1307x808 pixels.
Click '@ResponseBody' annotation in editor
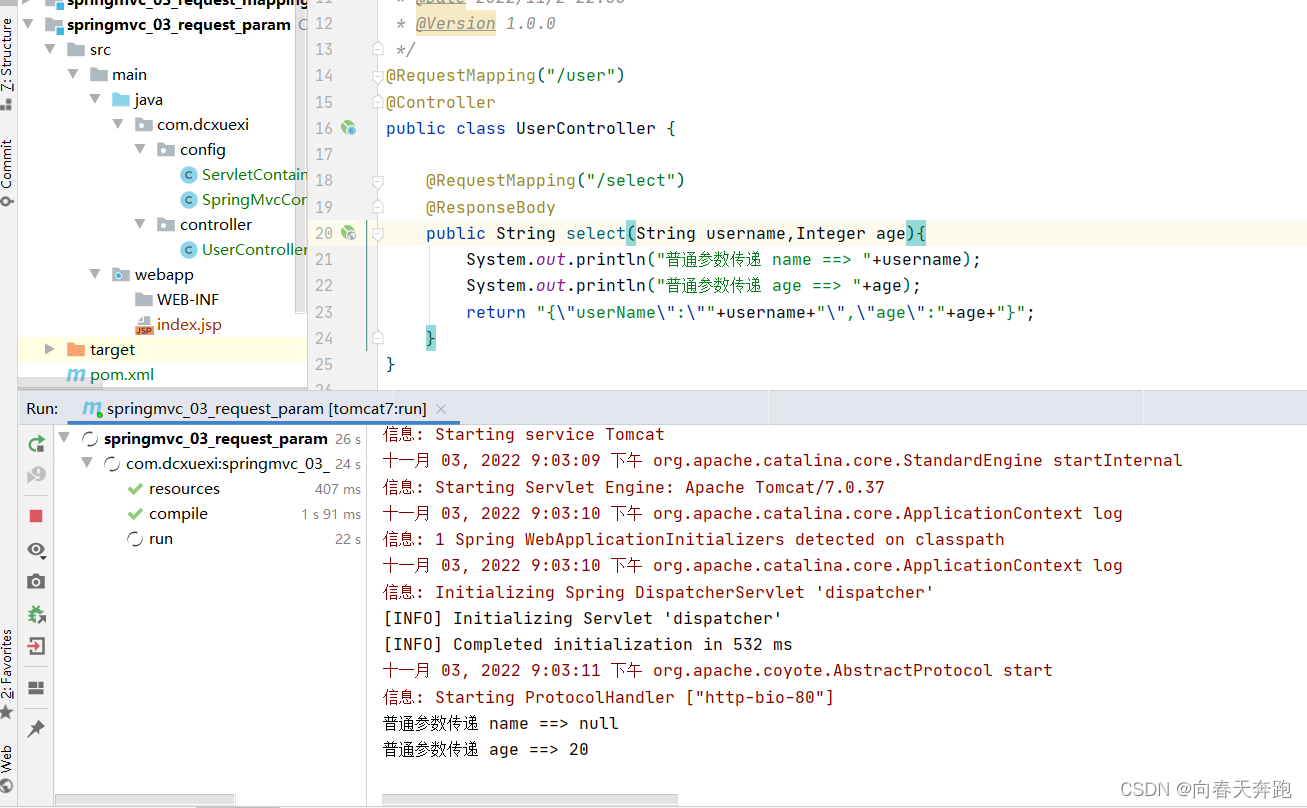(490, 207)
